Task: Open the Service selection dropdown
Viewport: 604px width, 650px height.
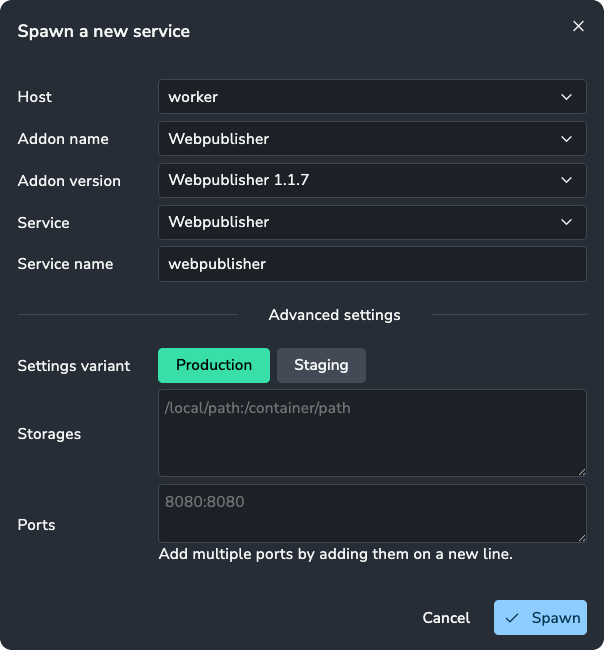Action: (x=360, y=222)
